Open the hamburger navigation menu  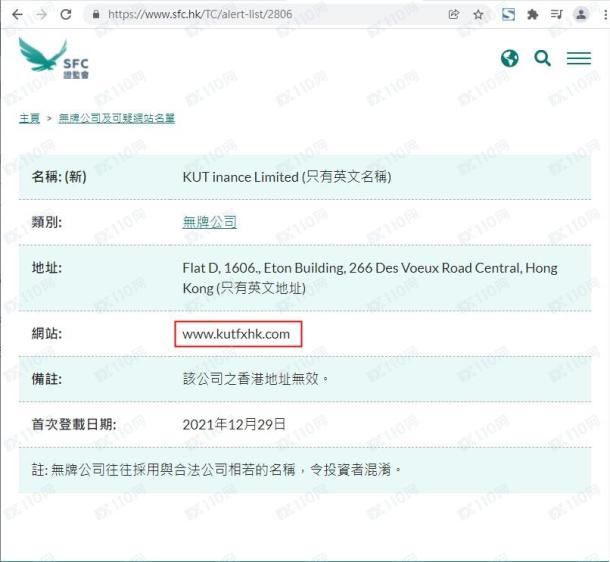578,58
